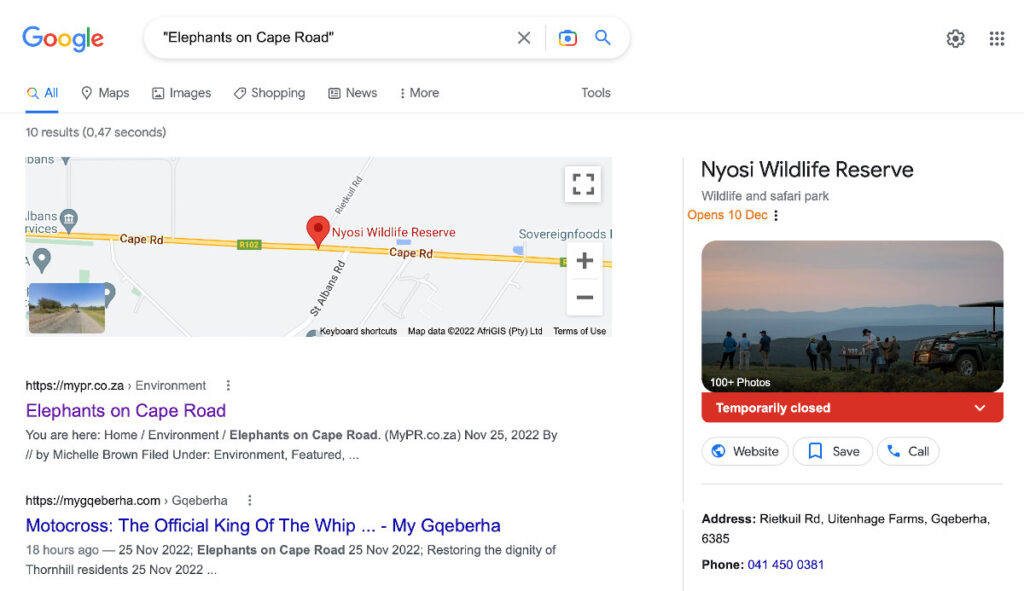Open Google Lens camera search
This screenshot has height=591, width=1024.
568,38
